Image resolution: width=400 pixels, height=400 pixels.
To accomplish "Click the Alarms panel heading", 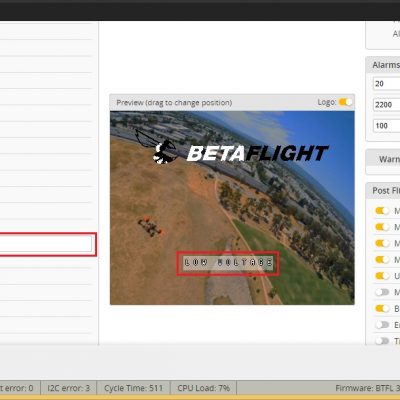I will [386, 65].
